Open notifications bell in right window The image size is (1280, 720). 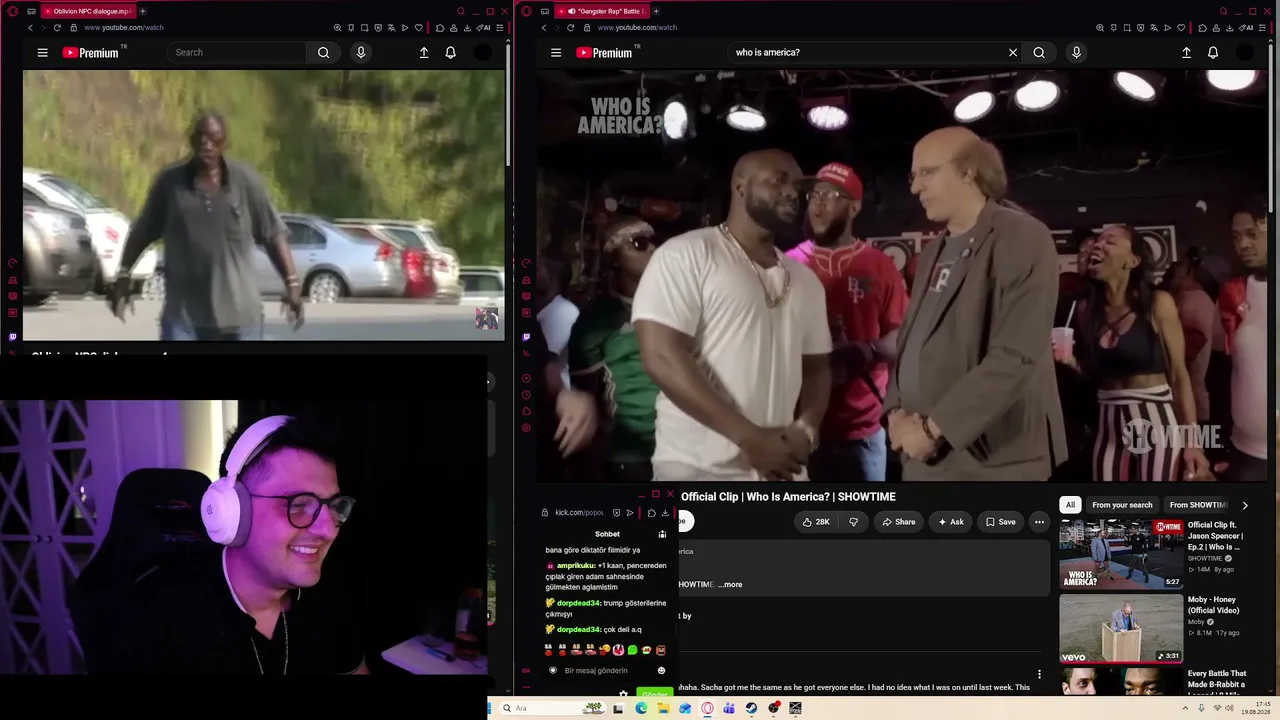click(1213, 53)
